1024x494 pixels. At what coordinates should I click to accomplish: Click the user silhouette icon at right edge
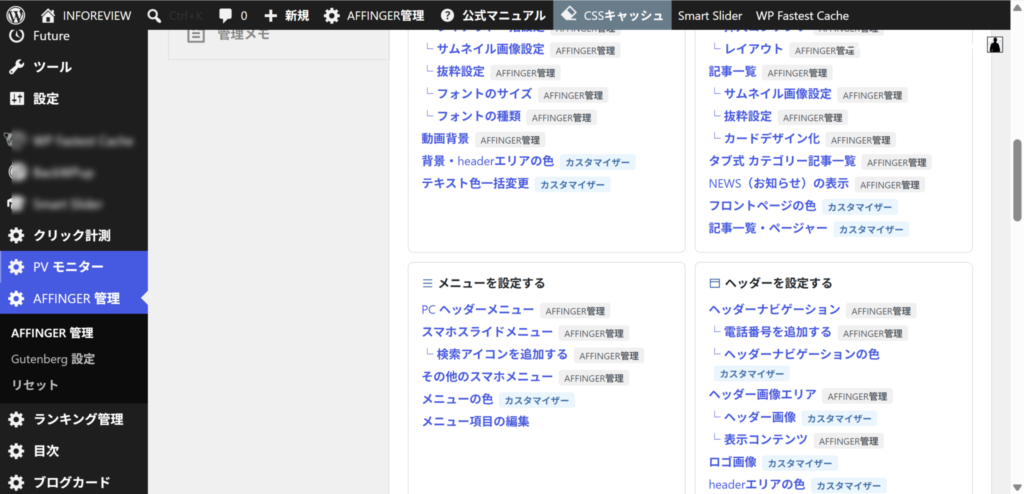click(x=995, y=44)
